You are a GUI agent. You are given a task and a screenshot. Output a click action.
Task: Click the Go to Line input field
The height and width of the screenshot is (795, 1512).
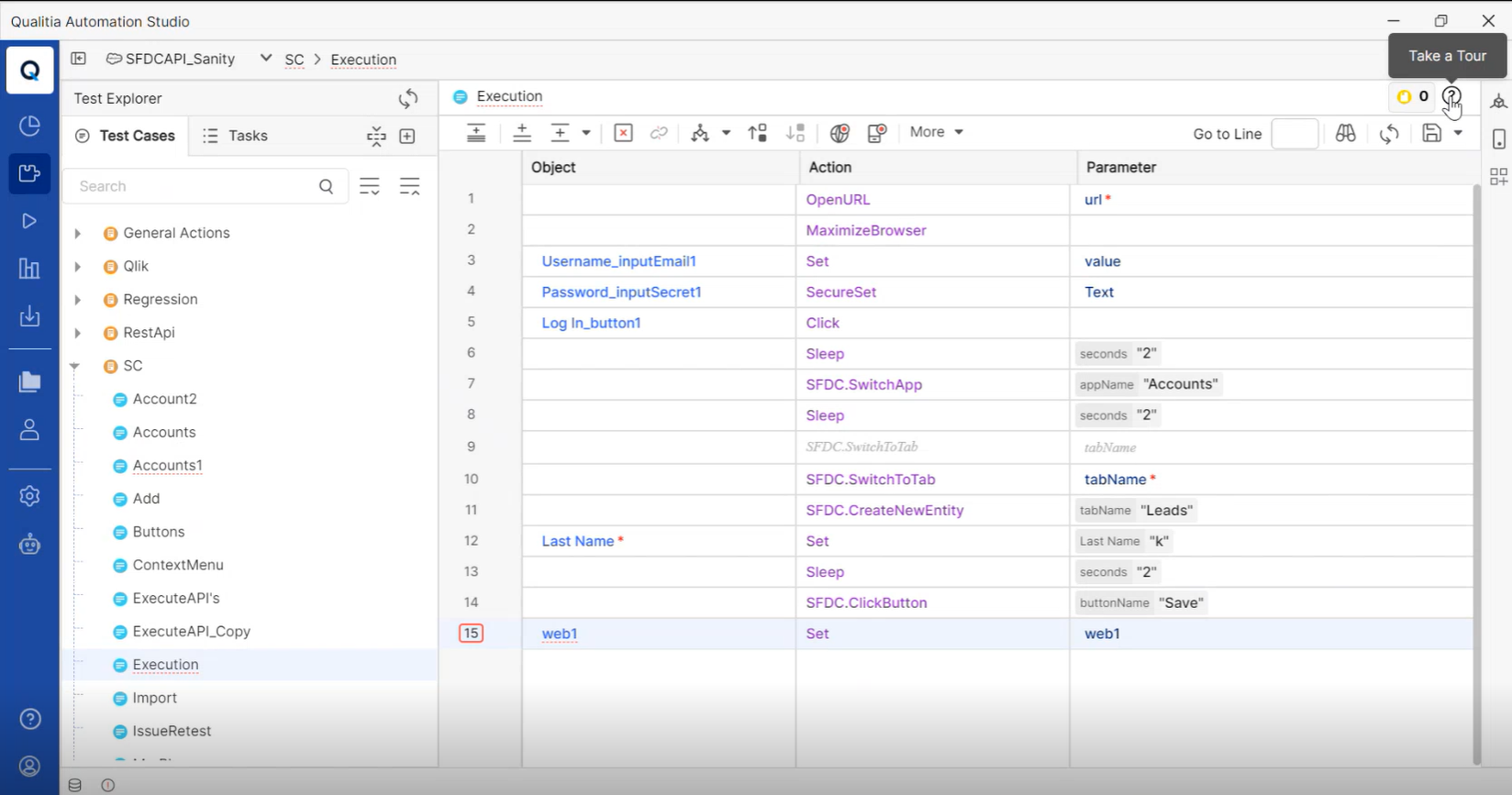point(1295,134)
